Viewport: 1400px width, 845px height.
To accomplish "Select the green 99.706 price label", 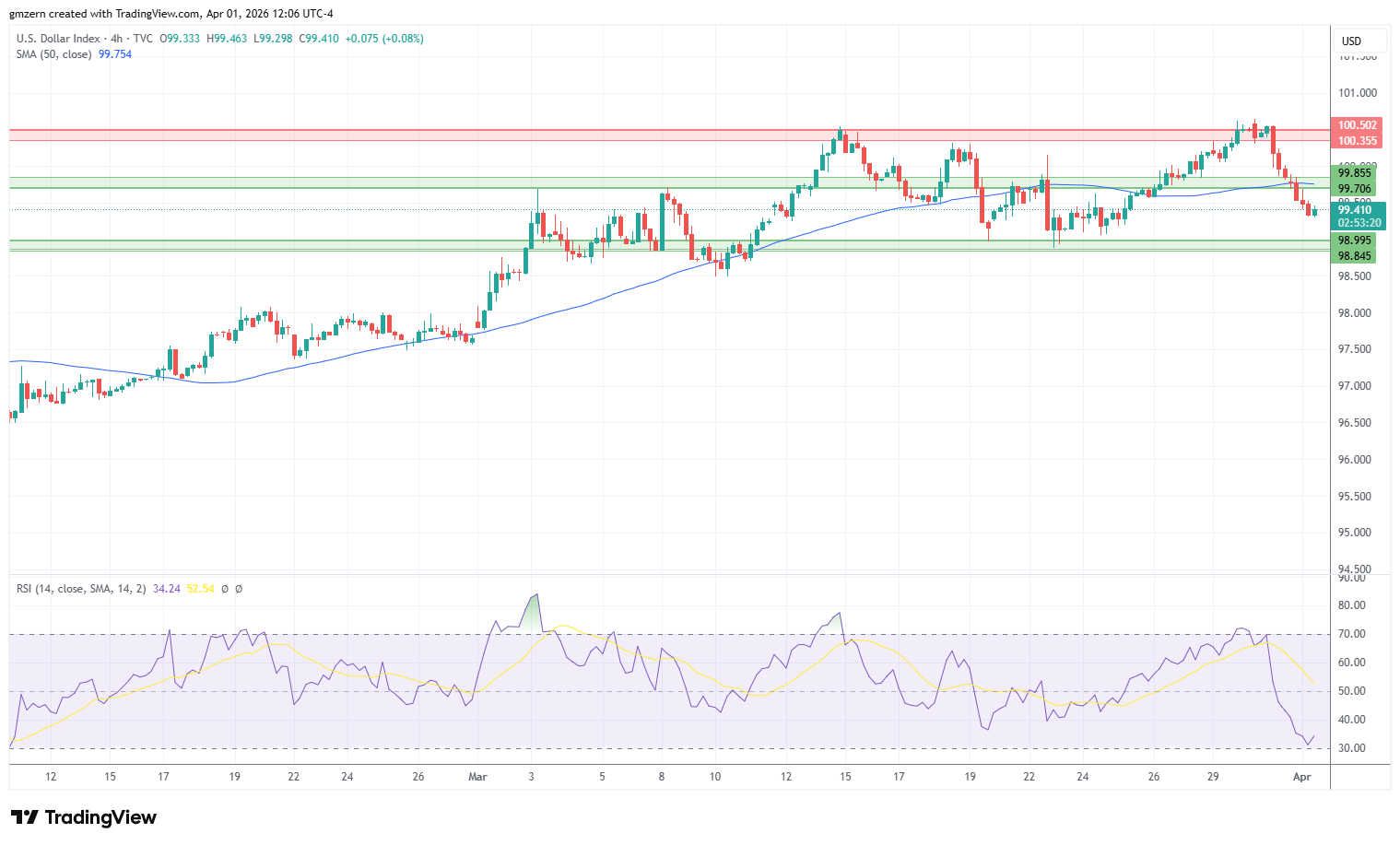I will 1354,189.
